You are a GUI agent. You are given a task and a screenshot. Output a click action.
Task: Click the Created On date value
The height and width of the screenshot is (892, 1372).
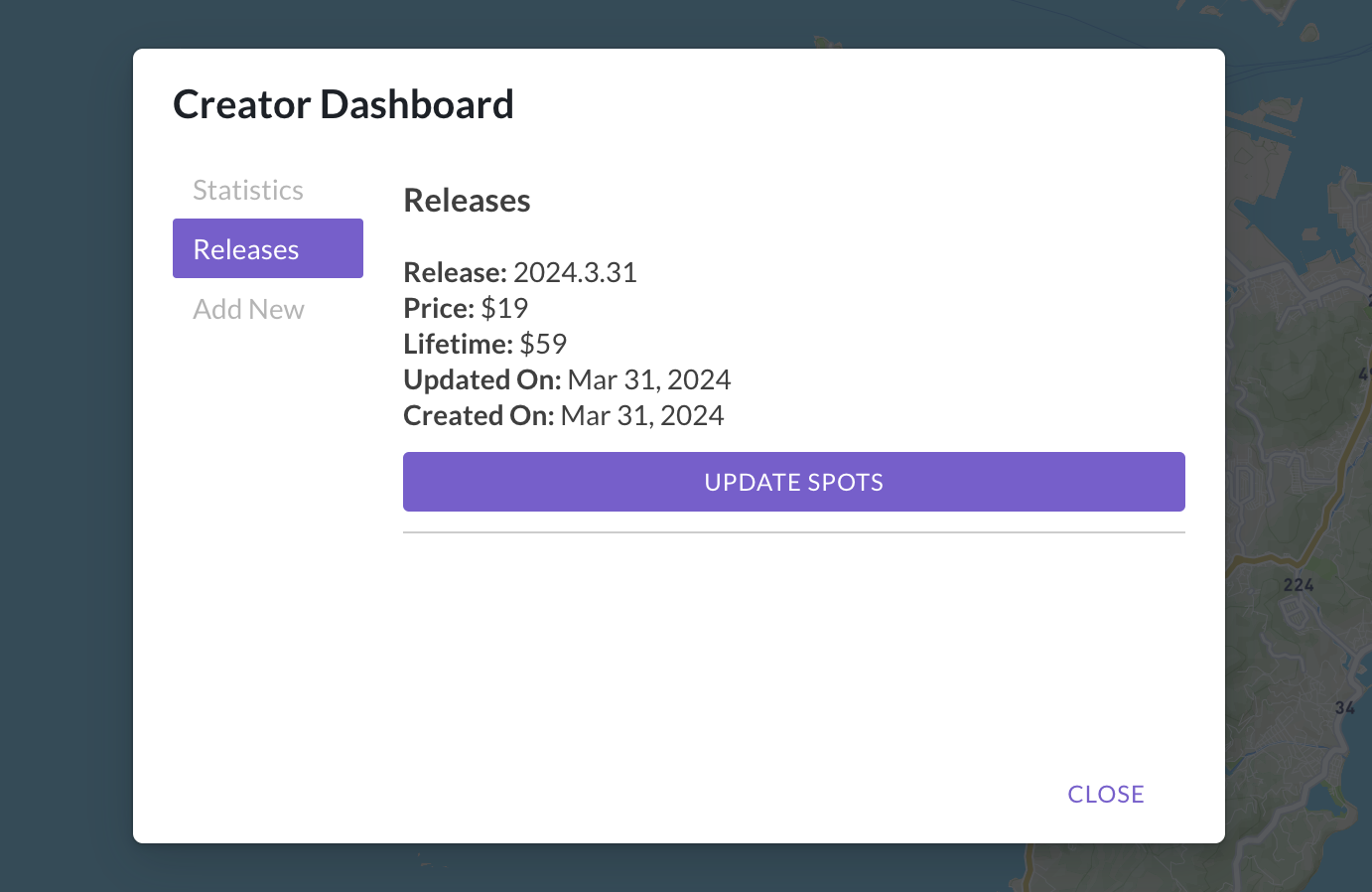click(641, 415)
